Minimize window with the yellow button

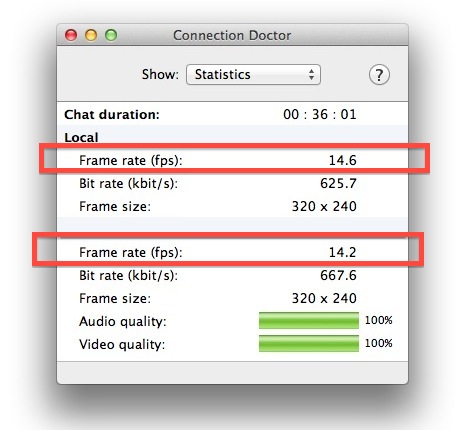[91, 35]
